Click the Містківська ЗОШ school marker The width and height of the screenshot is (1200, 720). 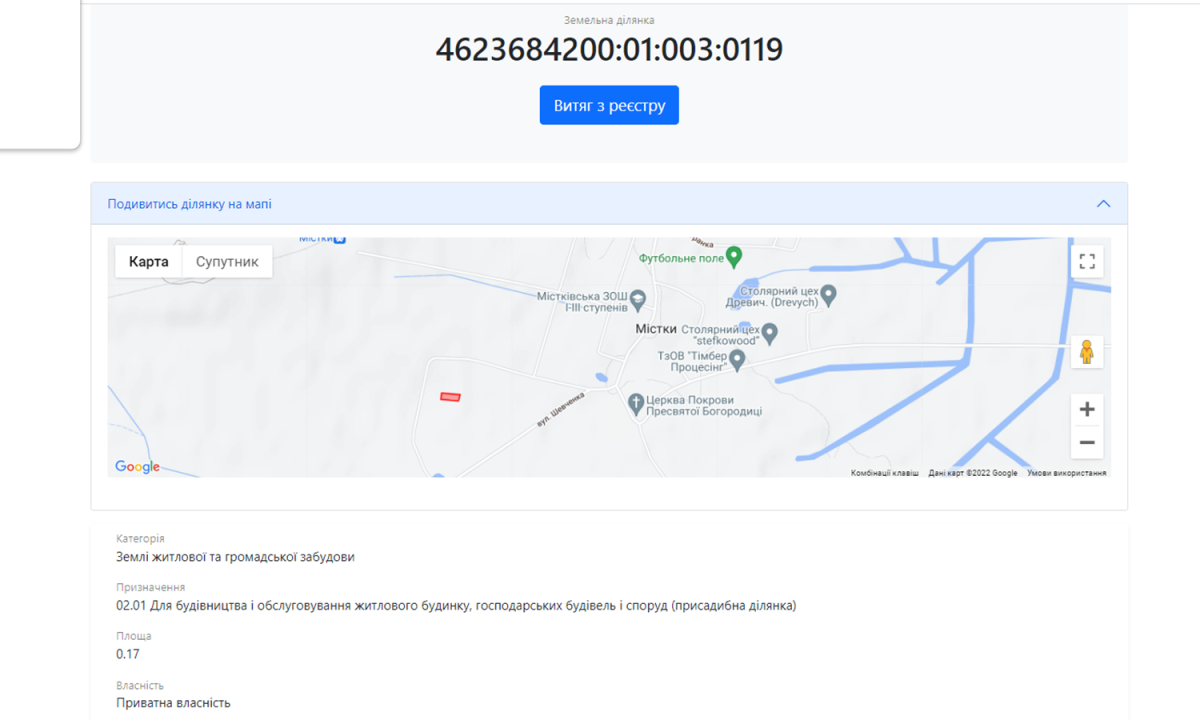point(638,299)
